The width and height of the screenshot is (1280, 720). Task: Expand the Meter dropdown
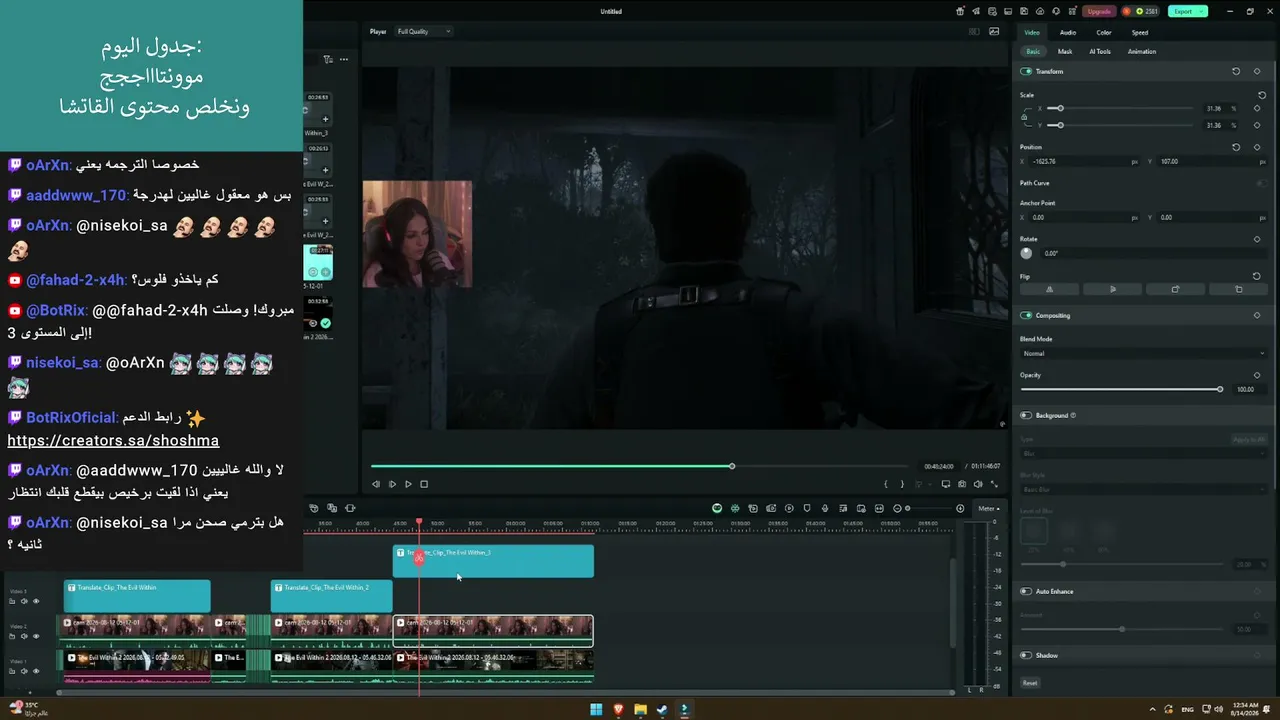click(x=988, y=508)
